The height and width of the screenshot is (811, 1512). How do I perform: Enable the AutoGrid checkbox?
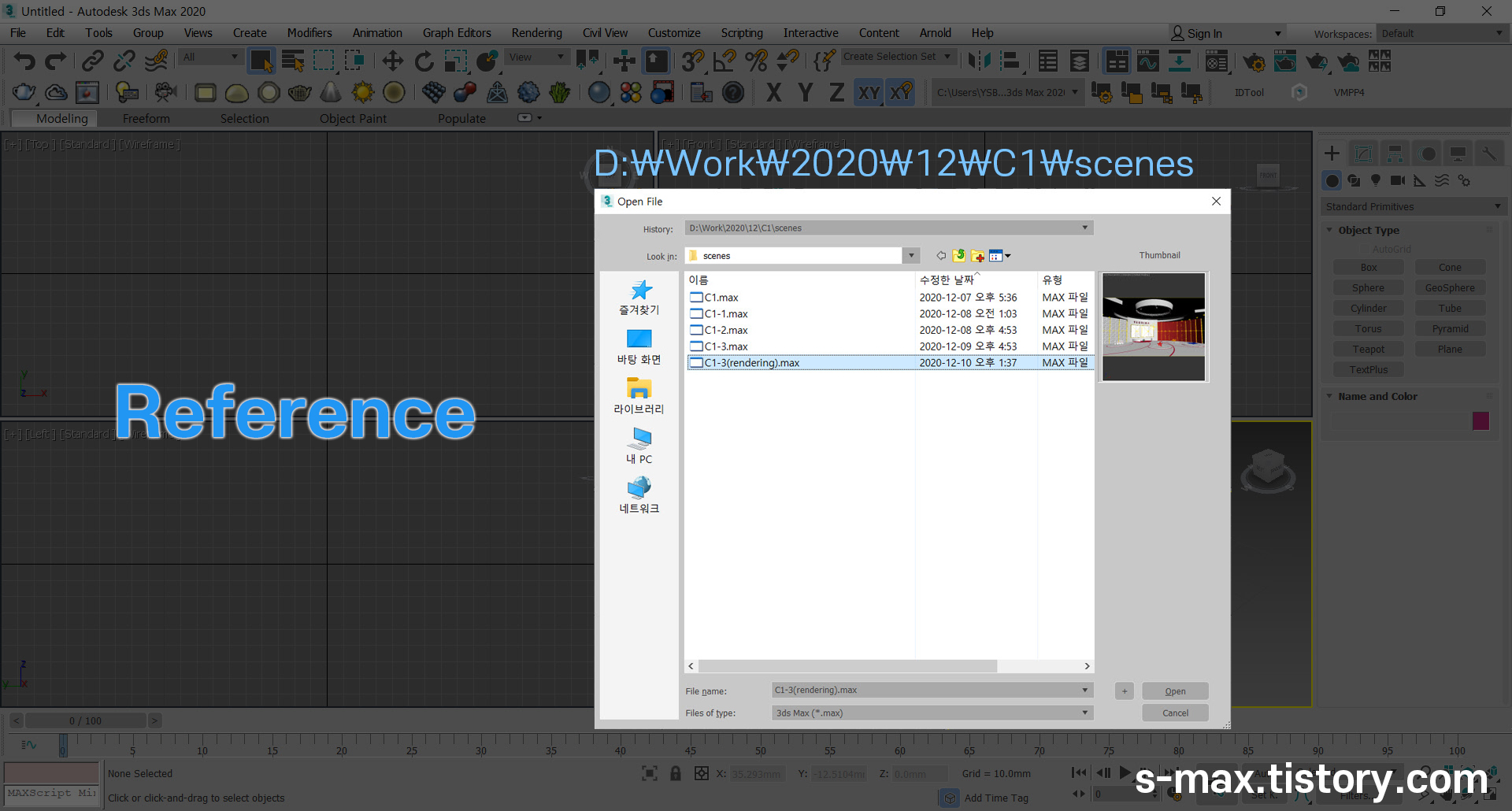[x=1365, y=249]
